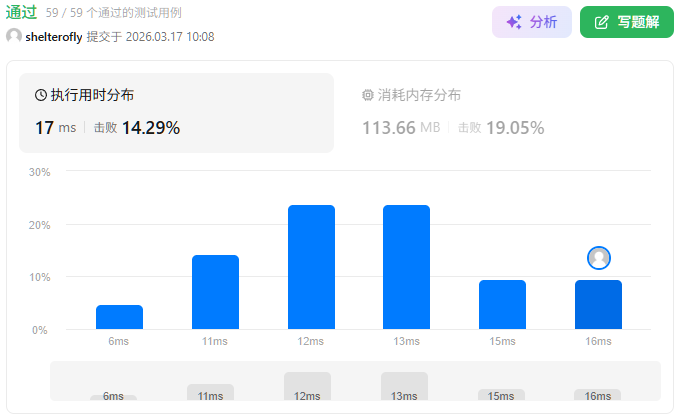Click the 6ms bar in the bottom range overview
The height and width of the screenshot is (416, 678).
pyautogui.click(x=113, y=397)
